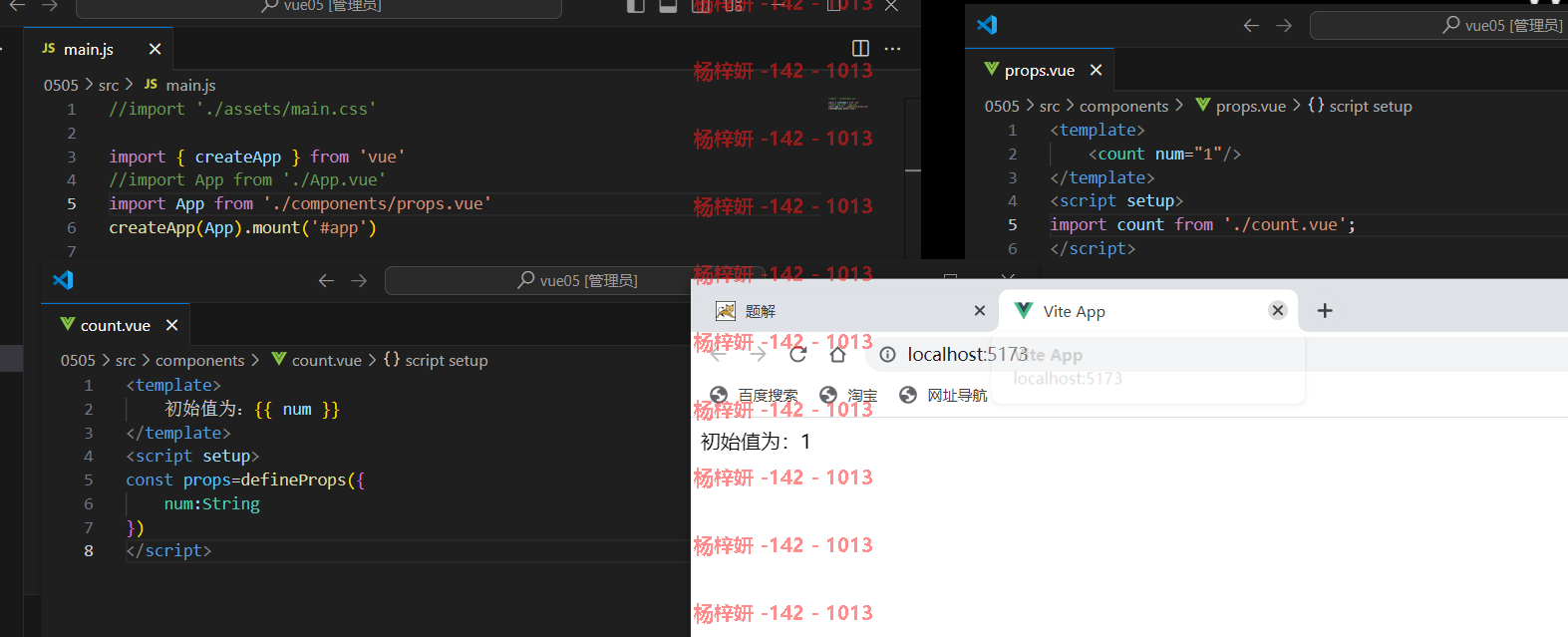Click import count from './count.vue' line
The image size is (1568, 637).
[x=1202, y=224]
